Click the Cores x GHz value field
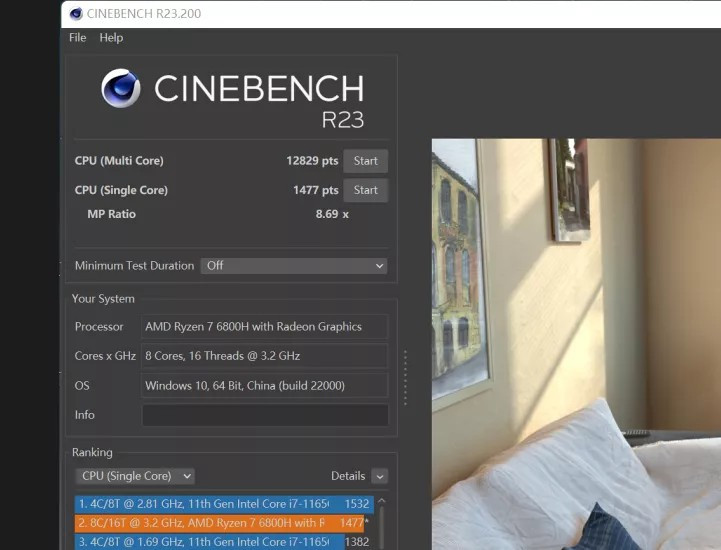 tap(264, 356)
